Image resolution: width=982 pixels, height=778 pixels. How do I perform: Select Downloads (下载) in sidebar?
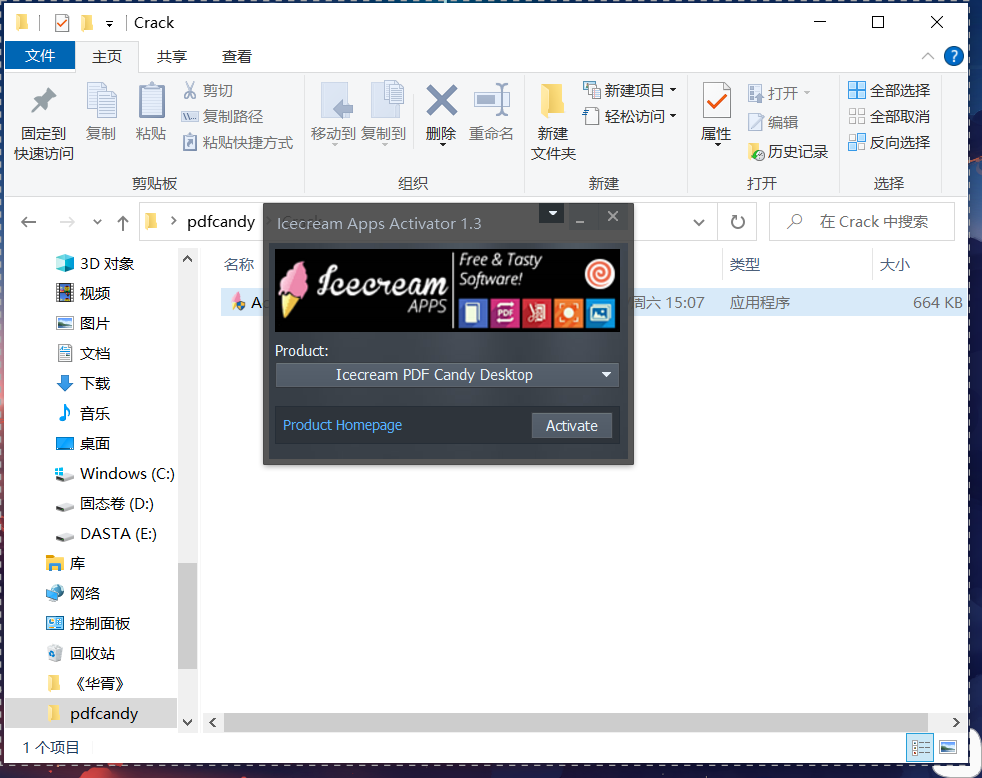point(84,383)
